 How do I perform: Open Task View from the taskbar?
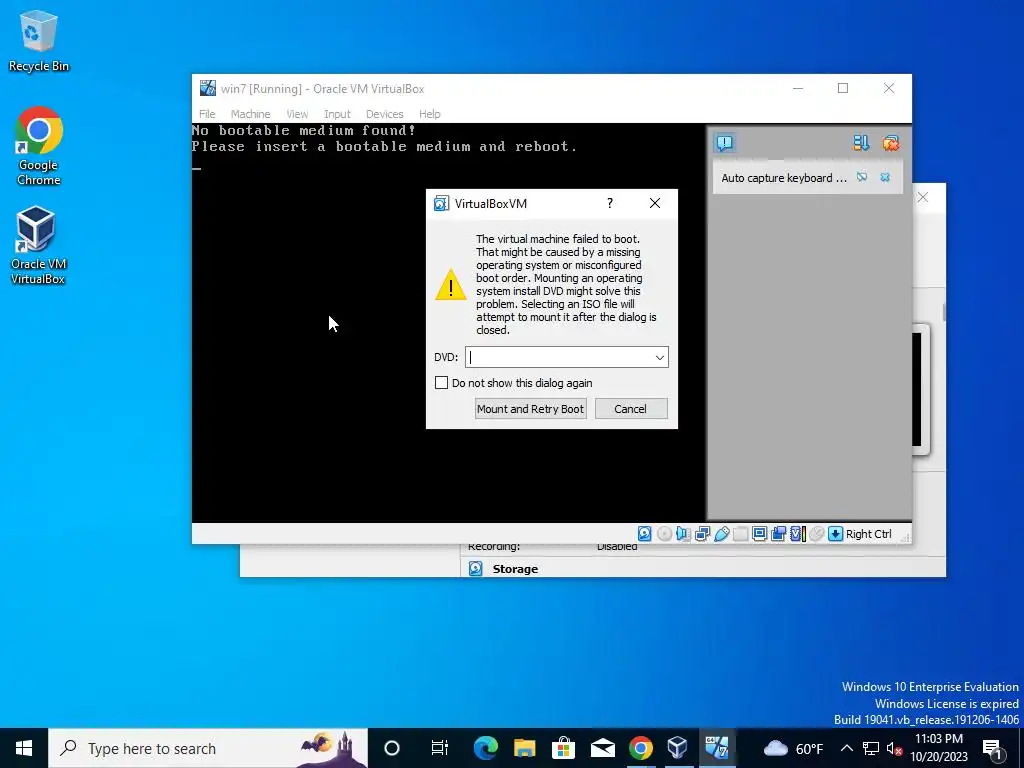pos(440,748)
